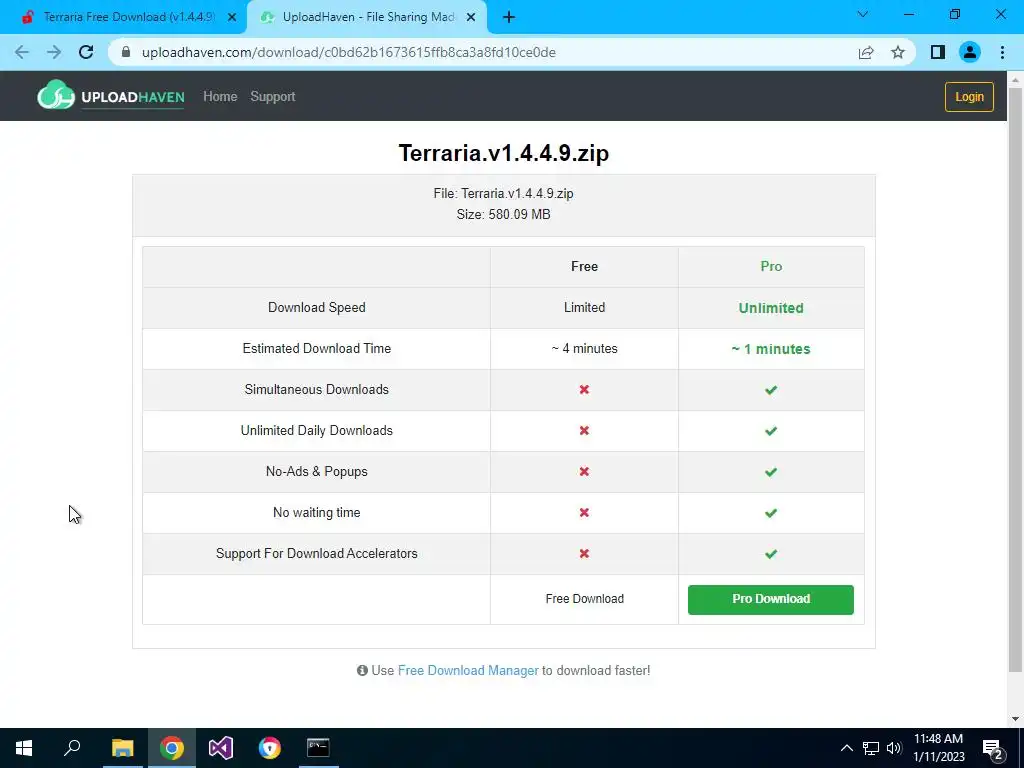
Task: Click the green Pro Download button
Action: click(x=771, y=600)
